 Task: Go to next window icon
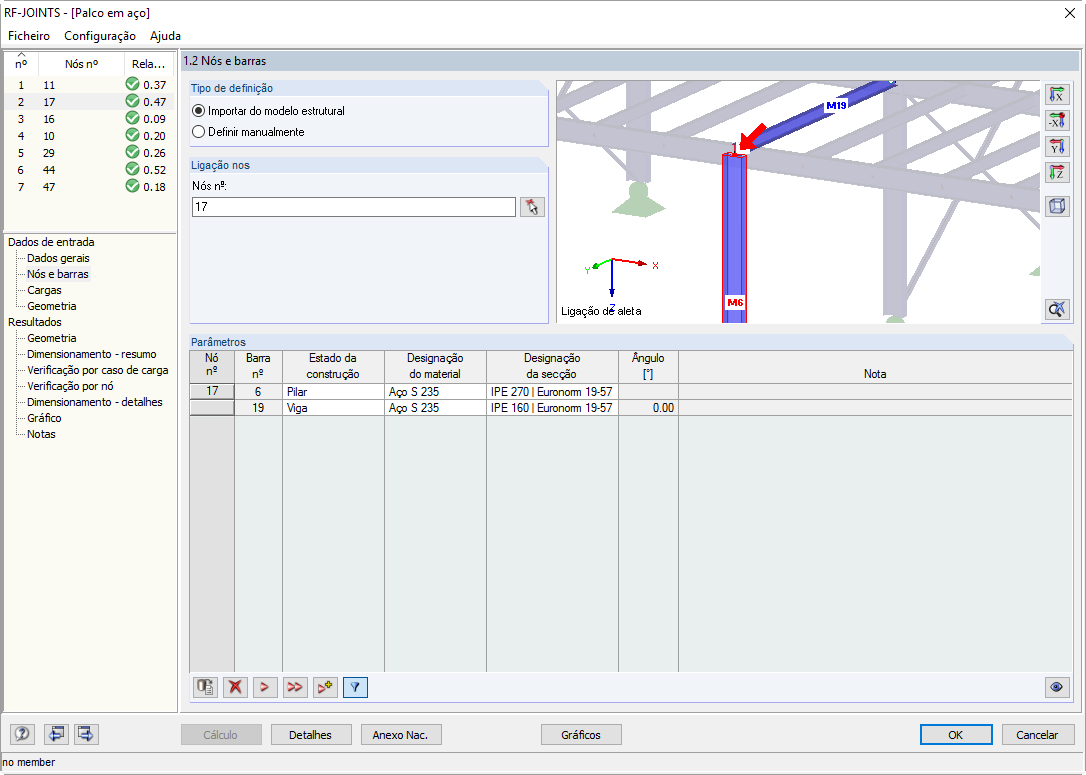(86, 734)
